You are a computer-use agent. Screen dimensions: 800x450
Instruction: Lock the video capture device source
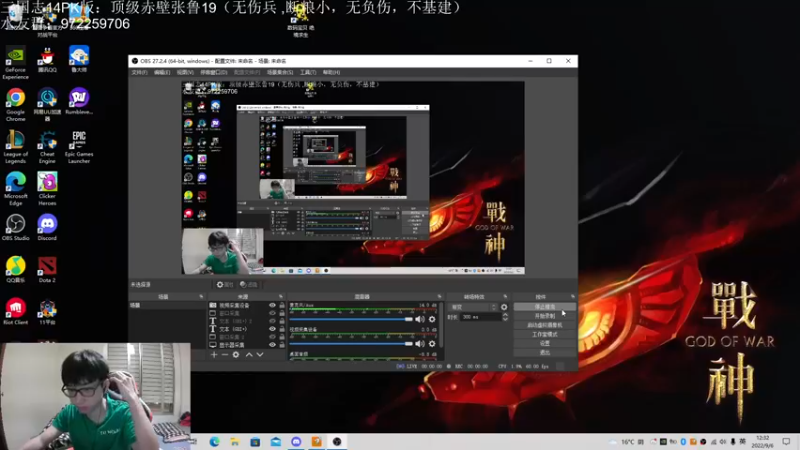(282, 305)
